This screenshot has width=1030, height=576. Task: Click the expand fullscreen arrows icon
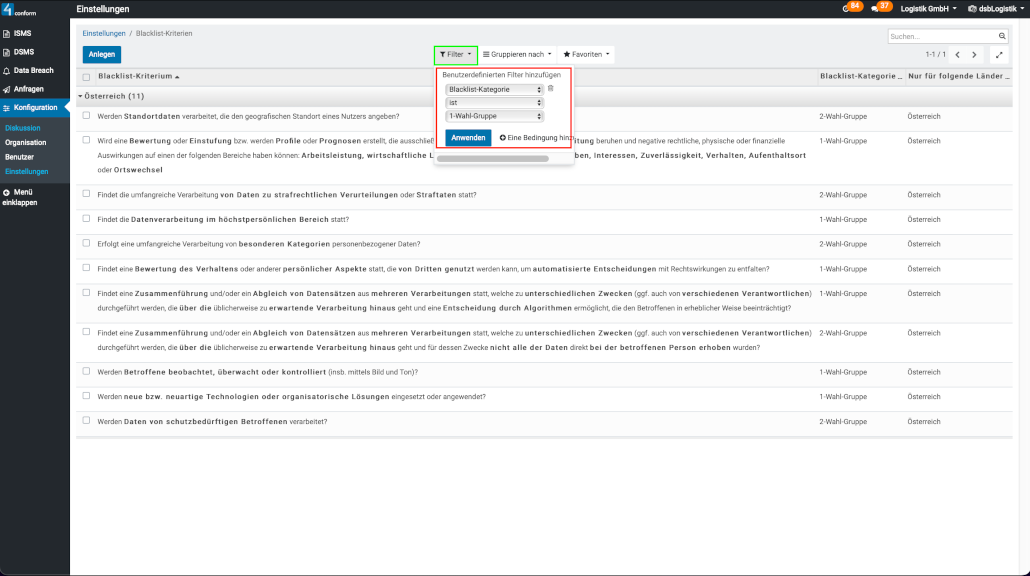pos(1000,55)
